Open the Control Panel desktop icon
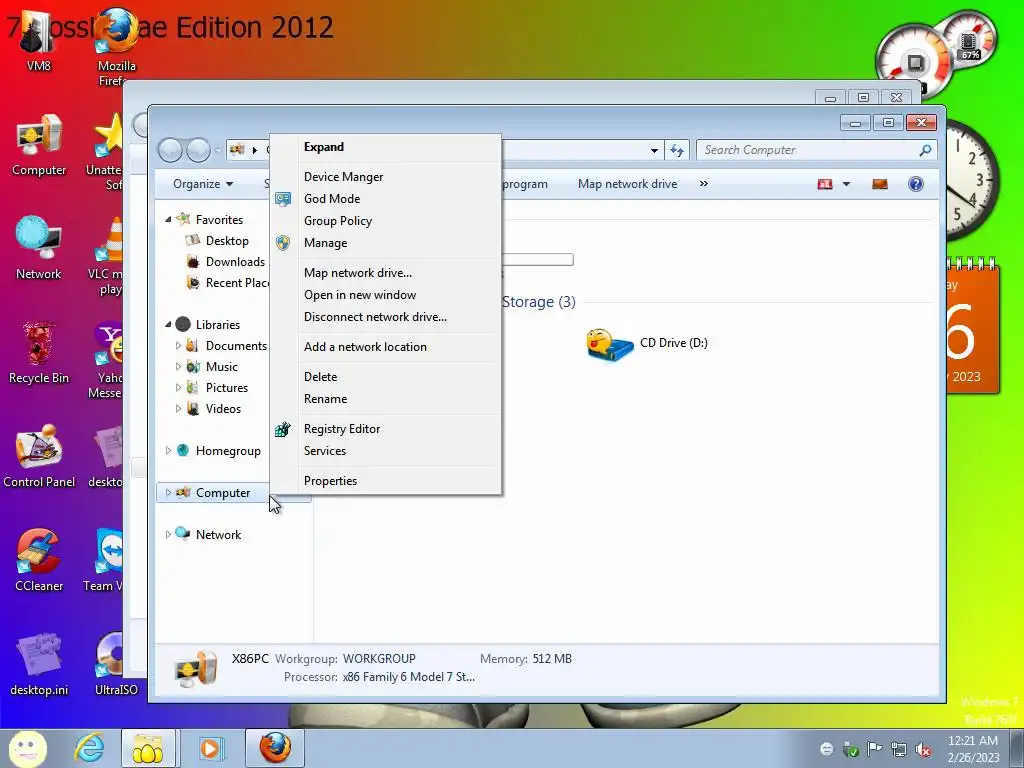Viewport: 1024px width, 768px height. click(39, 456)
